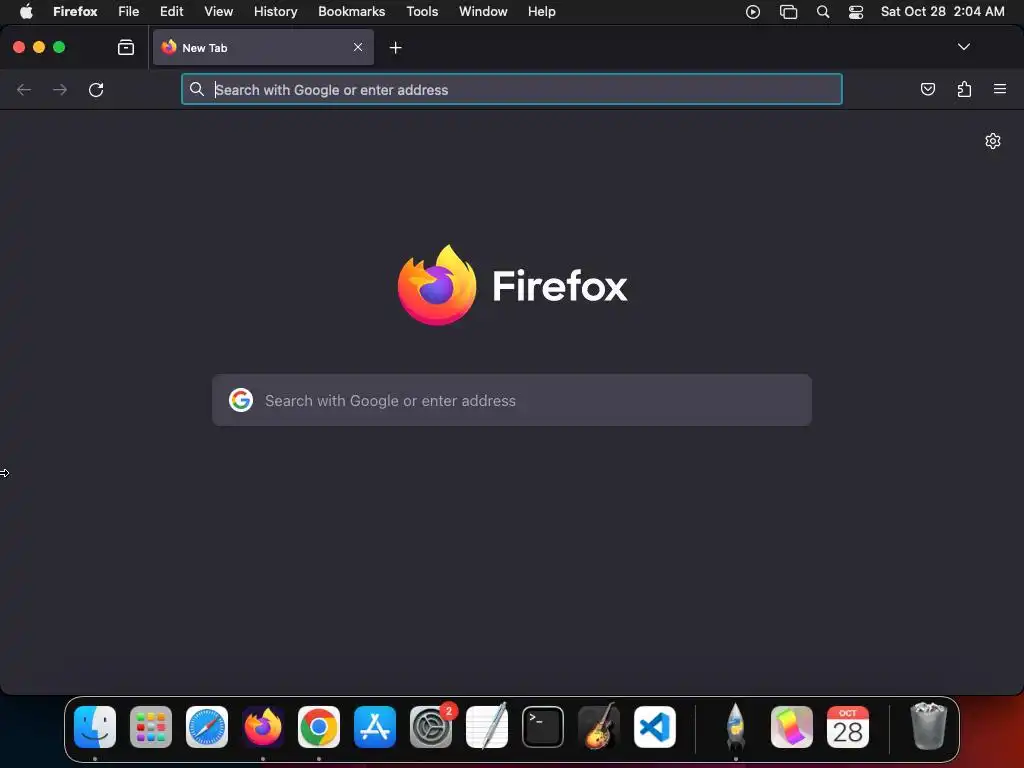Click the central Google search box
The image size is (1024, 768).
point(511,400)
